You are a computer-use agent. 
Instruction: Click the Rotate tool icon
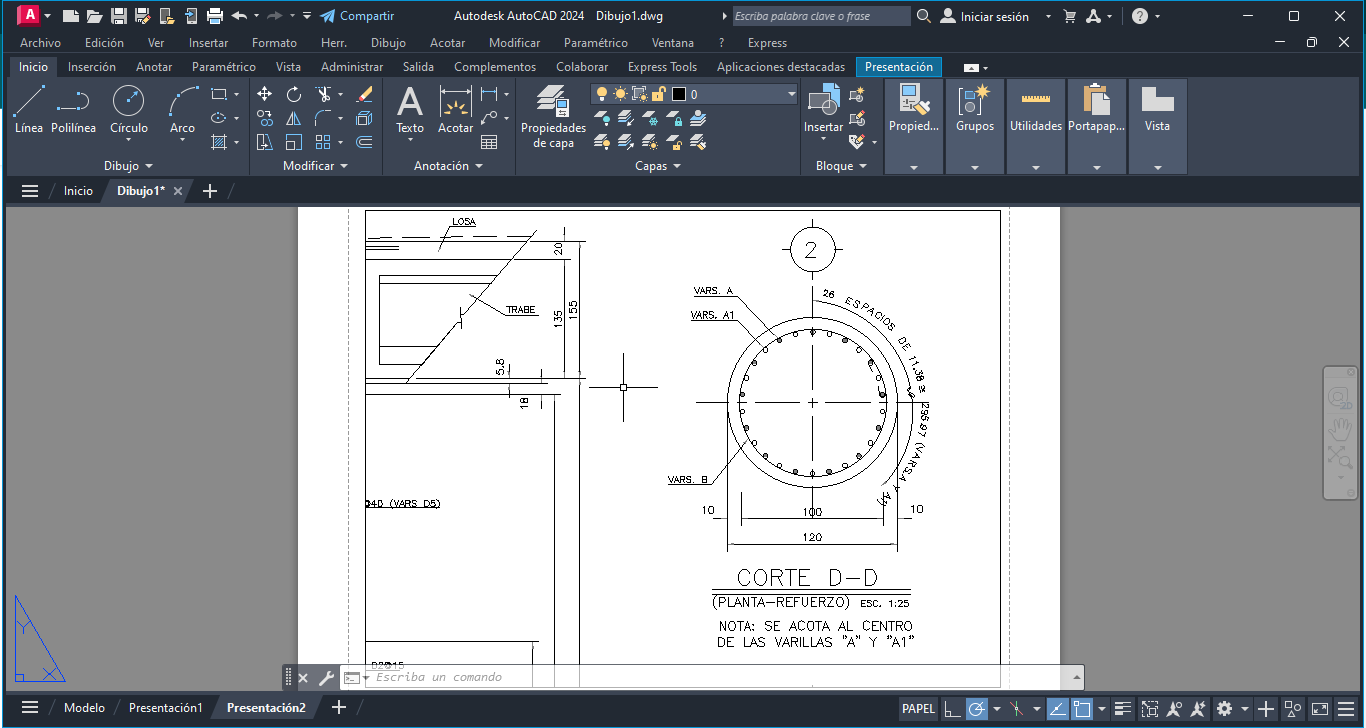pos(294,94)
